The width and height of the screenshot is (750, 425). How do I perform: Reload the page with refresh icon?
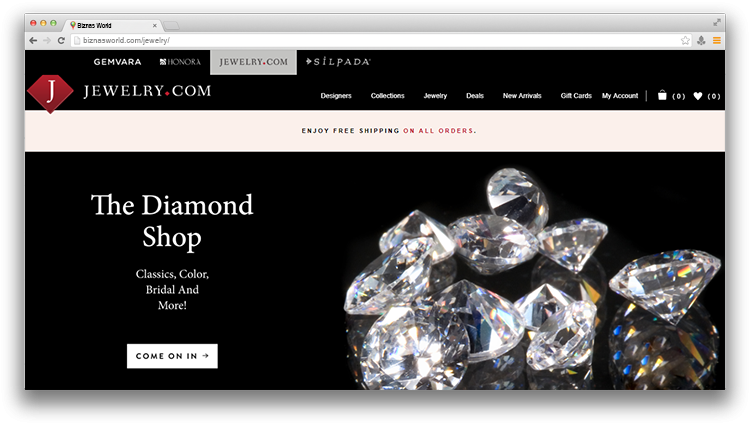coord(61,41)
